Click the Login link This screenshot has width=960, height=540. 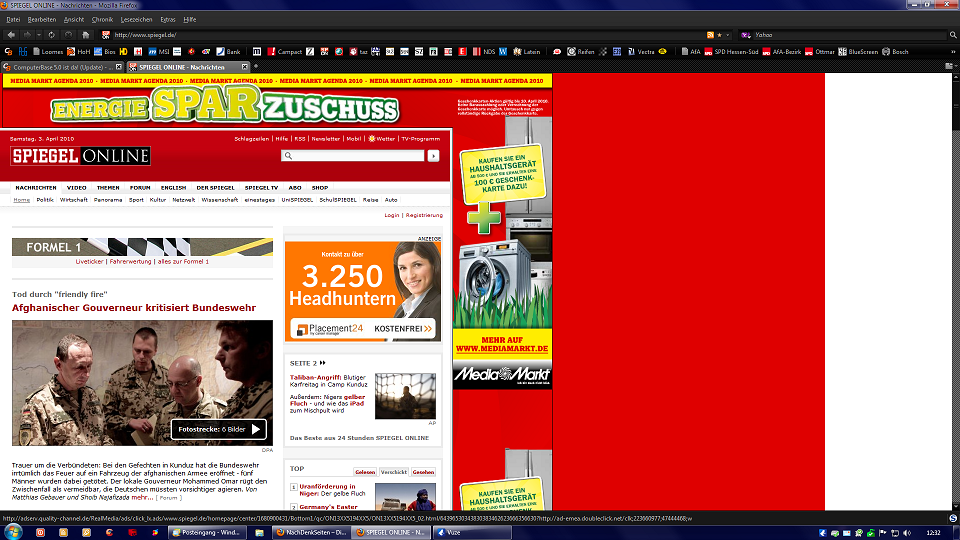click(x=392, y=216)
